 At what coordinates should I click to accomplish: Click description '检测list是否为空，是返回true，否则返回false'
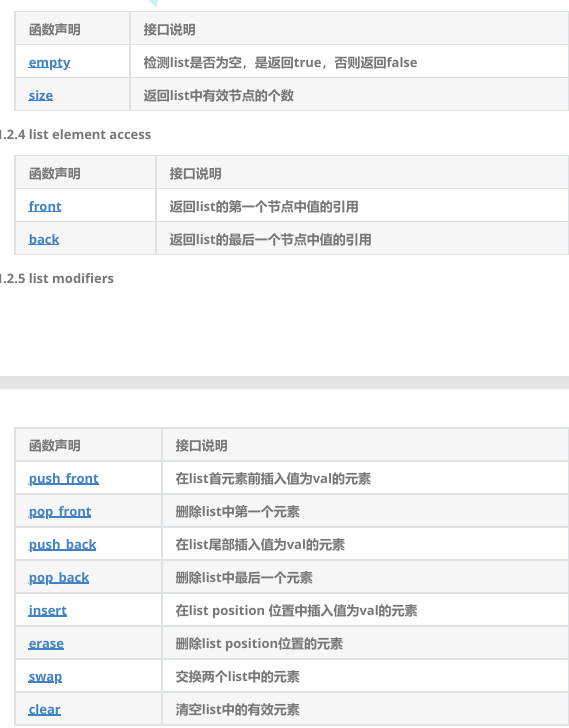click(280, 62)
